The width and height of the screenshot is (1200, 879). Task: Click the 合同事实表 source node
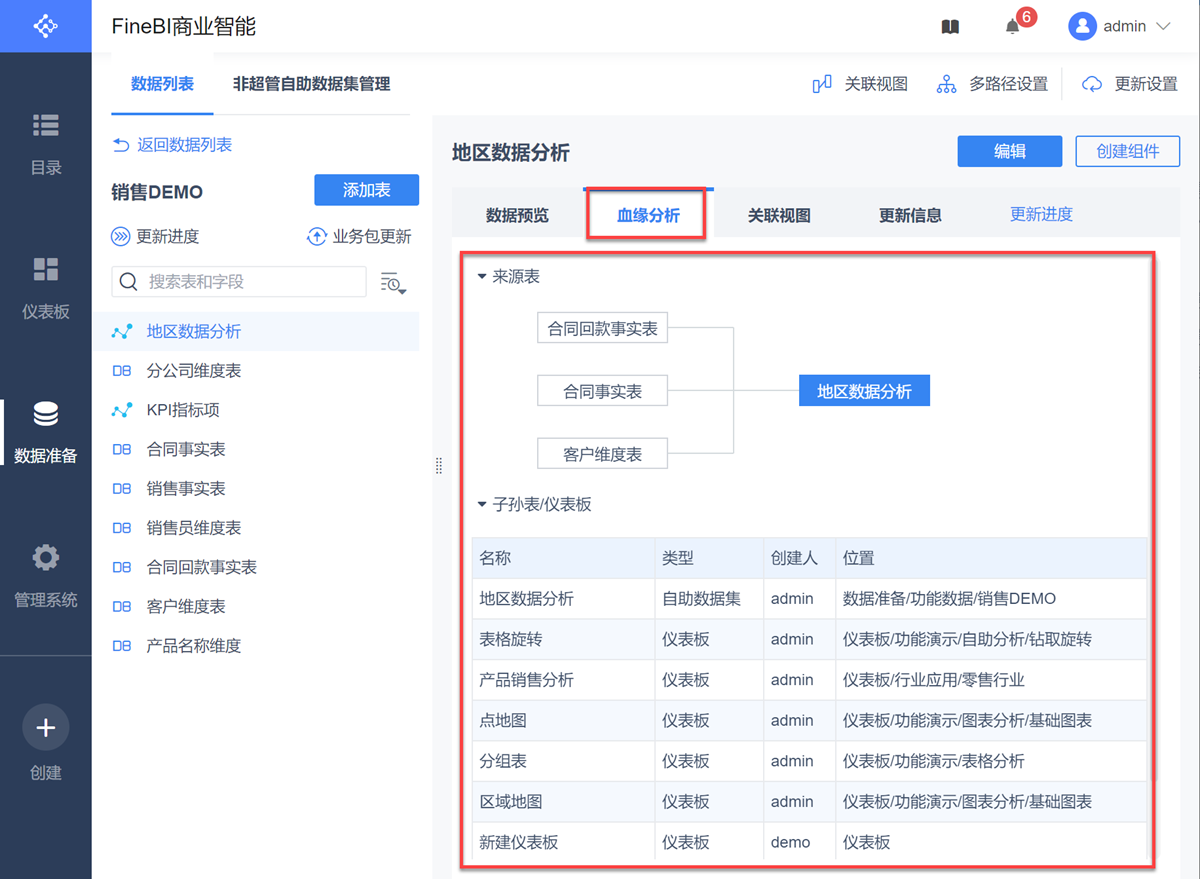[x=602, y=391]
